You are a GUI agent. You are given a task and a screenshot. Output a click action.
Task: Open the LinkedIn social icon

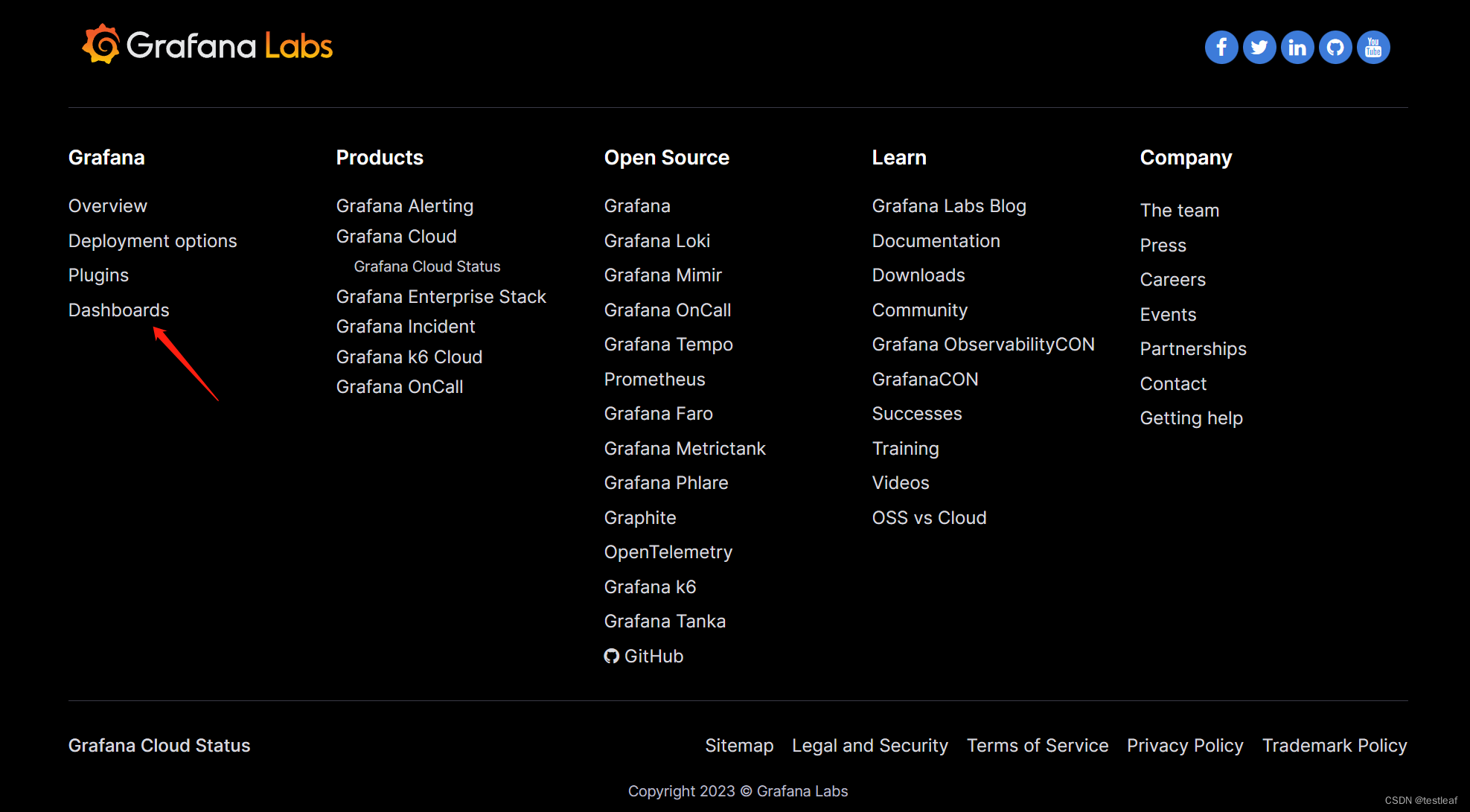(x=1297, y=47)
